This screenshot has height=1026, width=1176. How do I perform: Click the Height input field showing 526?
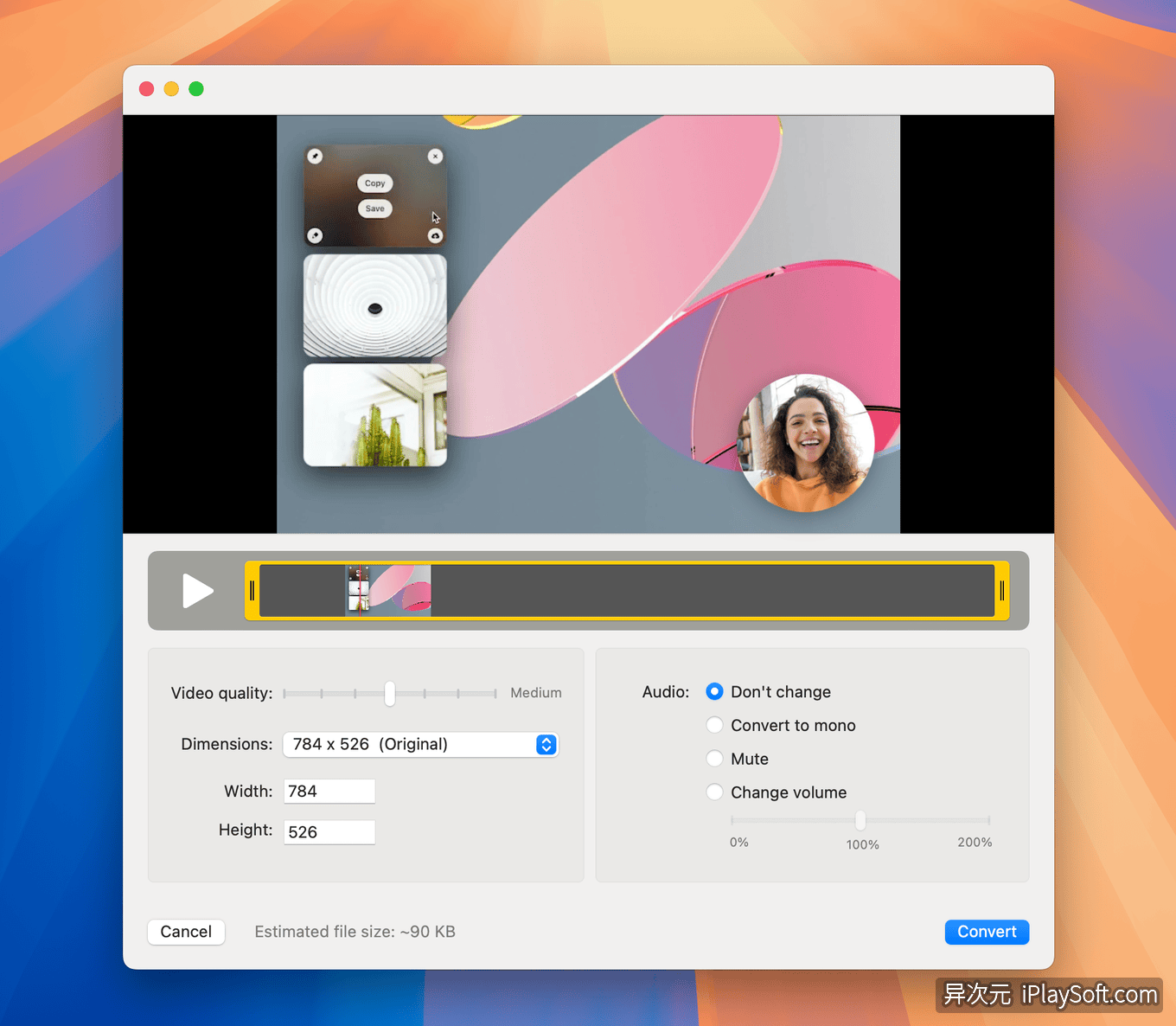(x=329, y=831)
